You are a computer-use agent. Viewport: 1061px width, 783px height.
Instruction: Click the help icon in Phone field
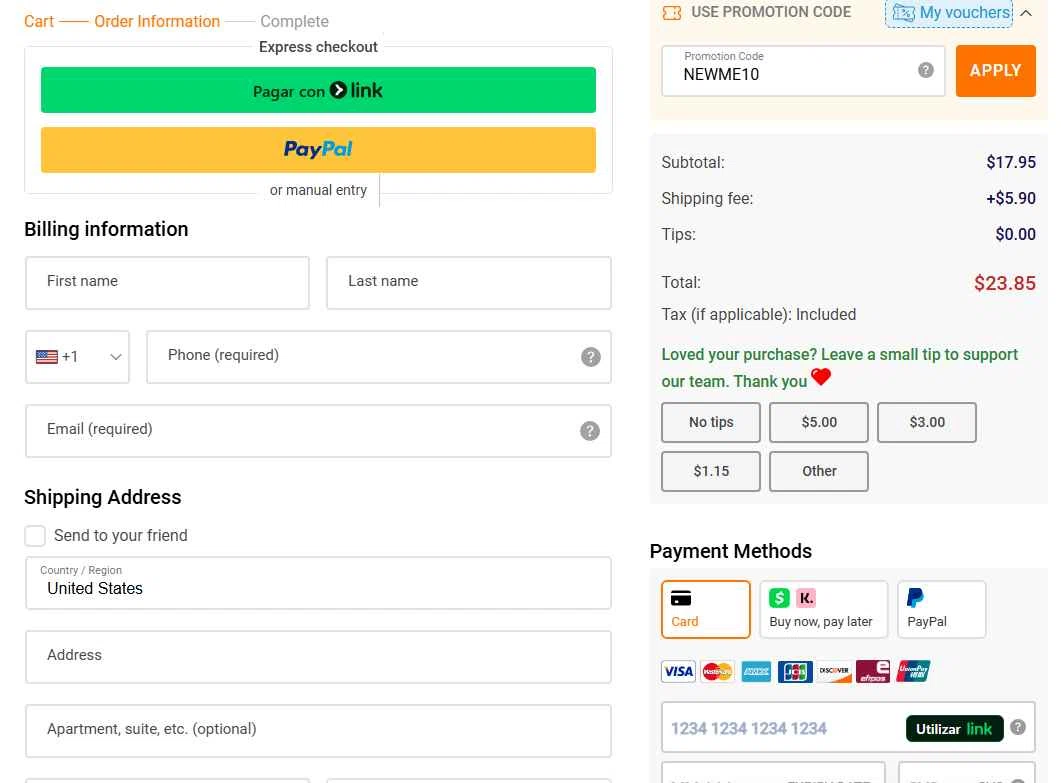click(x=591, y=357)
